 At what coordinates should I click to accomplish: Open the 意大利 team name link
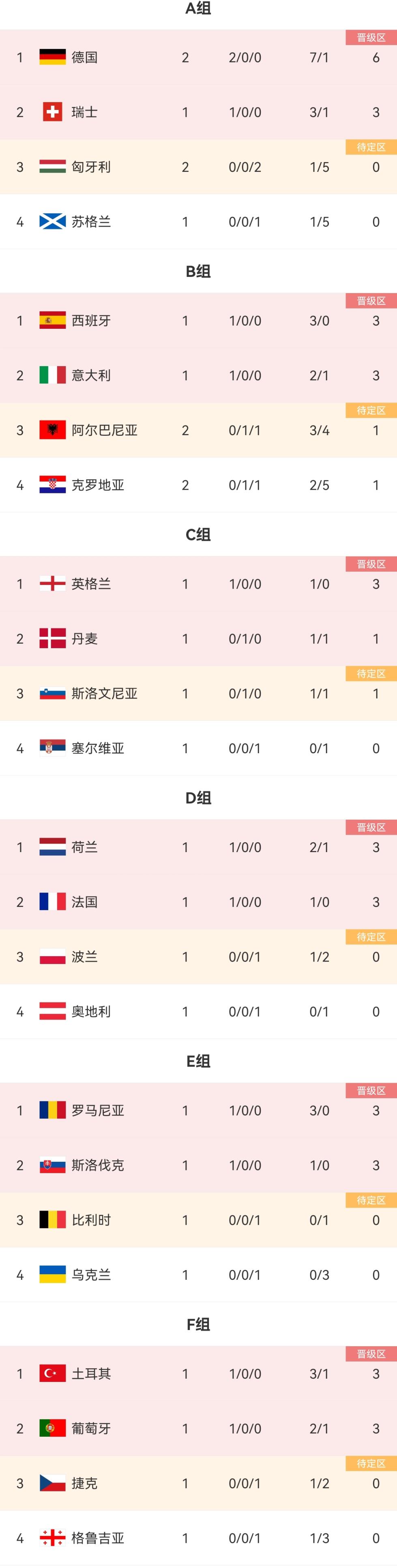tap(91, 375)
